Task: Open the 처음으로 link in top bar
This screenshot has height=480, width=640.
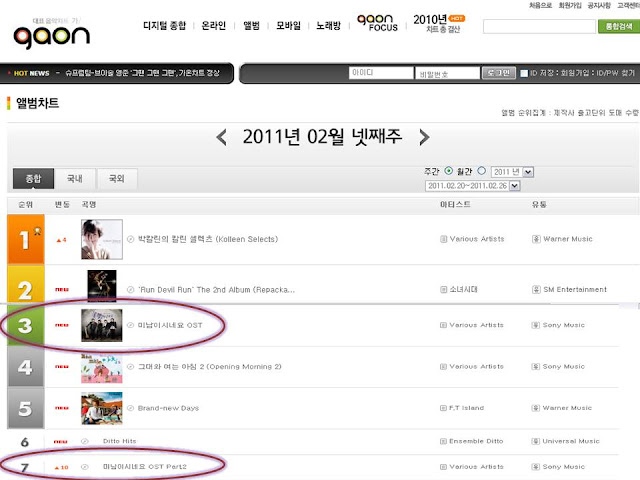Action: pos(540,5)
